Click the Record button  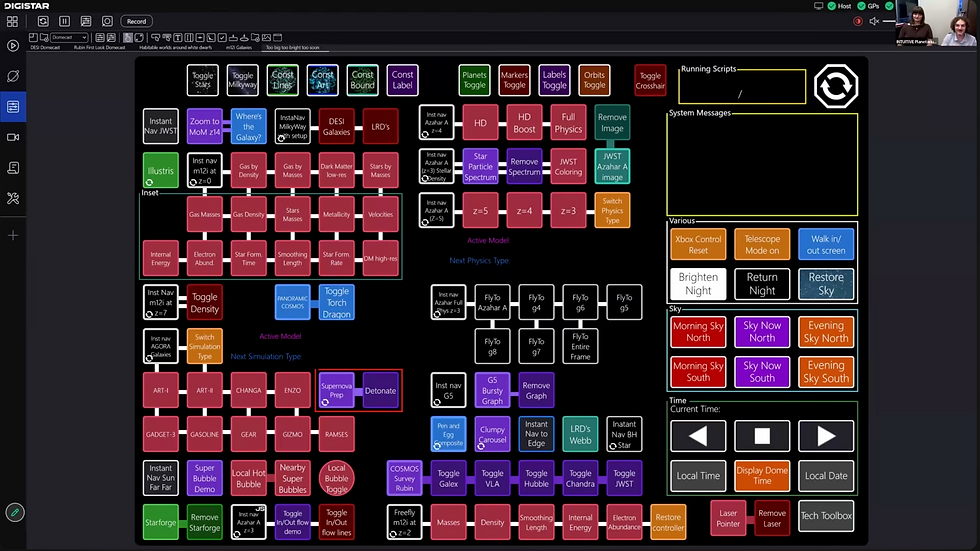click(x=136, y=21)
